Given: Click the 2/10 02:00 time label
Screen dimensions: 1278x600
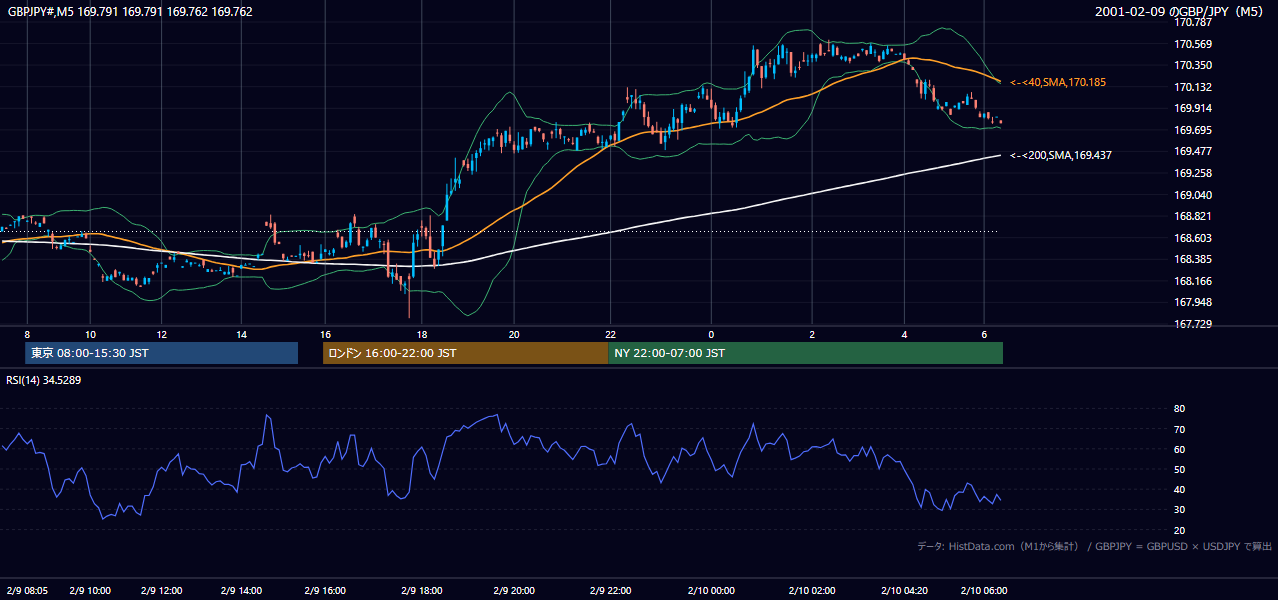Looking at the screenshot, I should tap(811, 591).
